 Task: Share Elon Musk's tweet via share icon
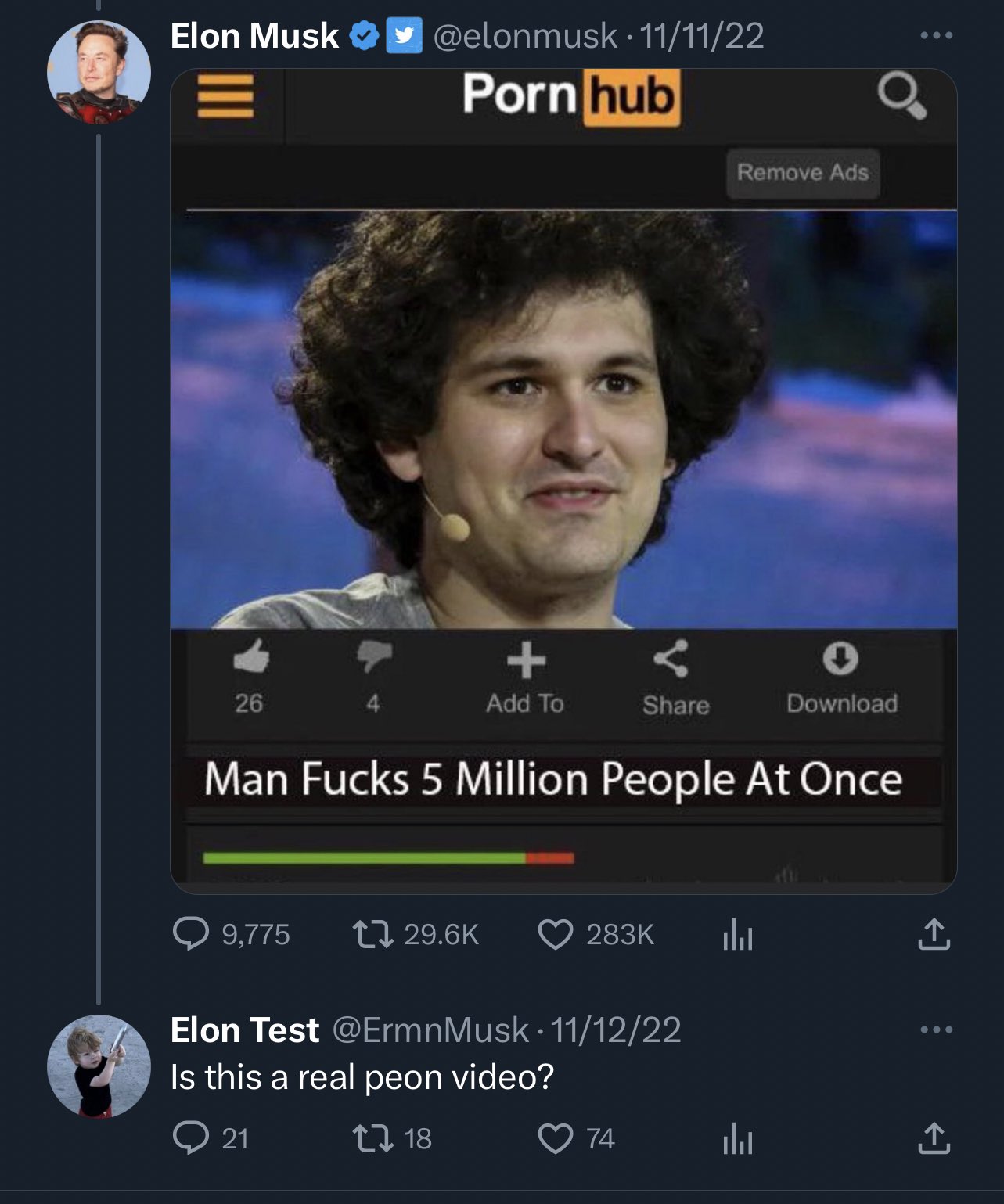pyautogui.click(x=934, y=934)
